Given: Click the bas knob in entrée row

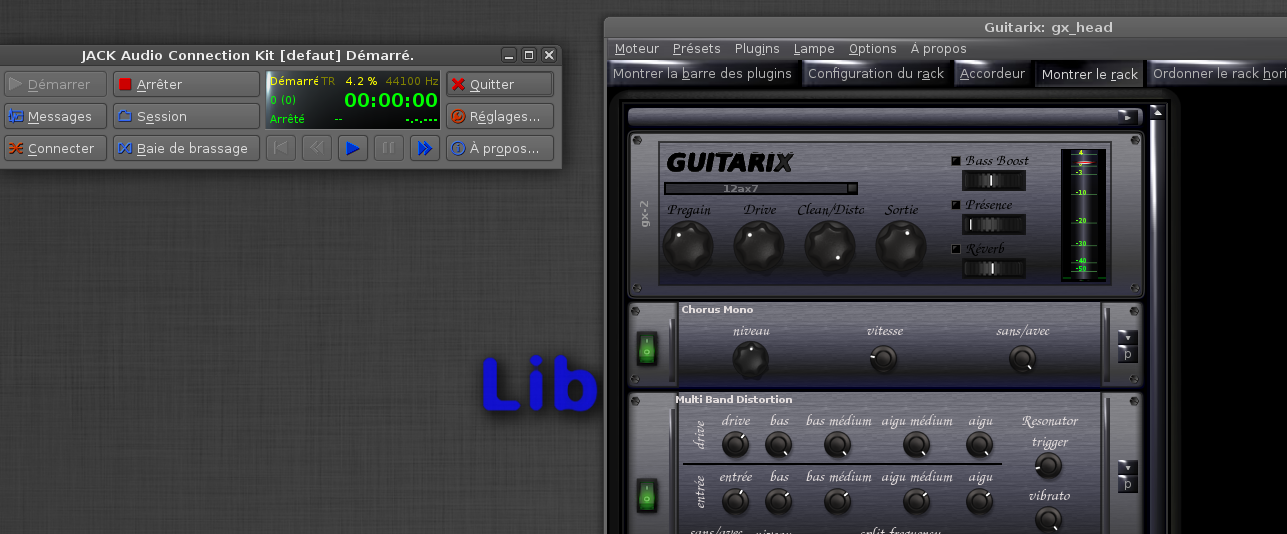Looking at the screenshot, I should point(779,501).
